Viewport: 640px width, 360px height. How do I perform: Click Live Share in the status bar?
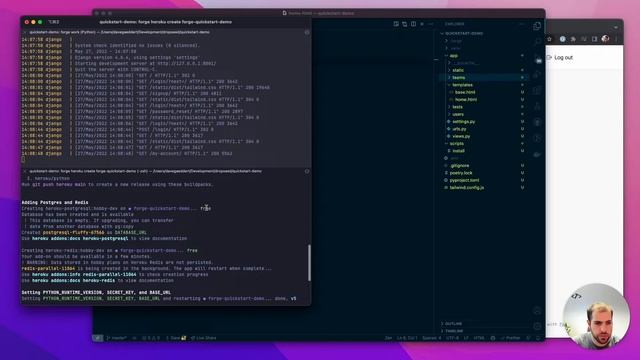[x=203, y=338]
